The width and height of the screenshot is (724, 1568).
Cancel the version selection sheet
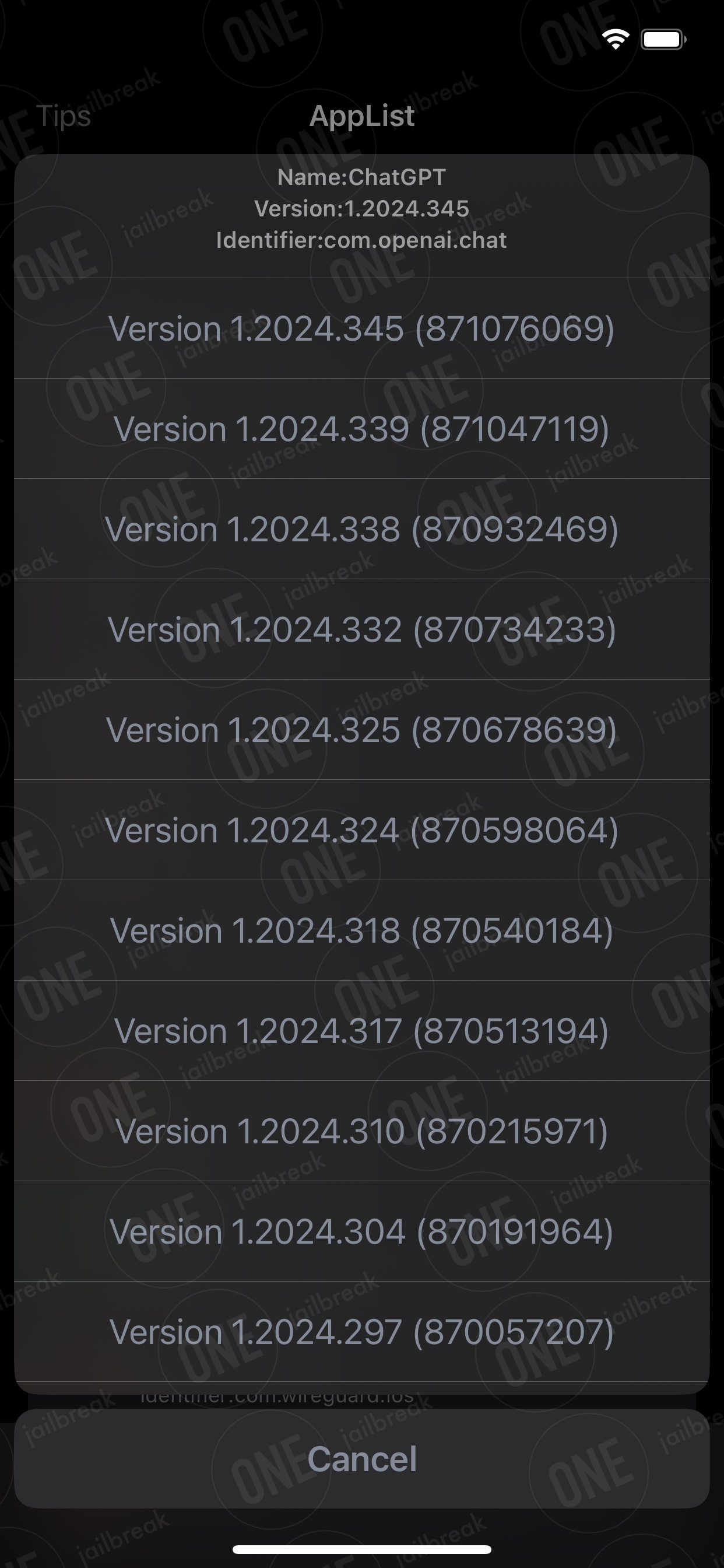click(362, 1459)
